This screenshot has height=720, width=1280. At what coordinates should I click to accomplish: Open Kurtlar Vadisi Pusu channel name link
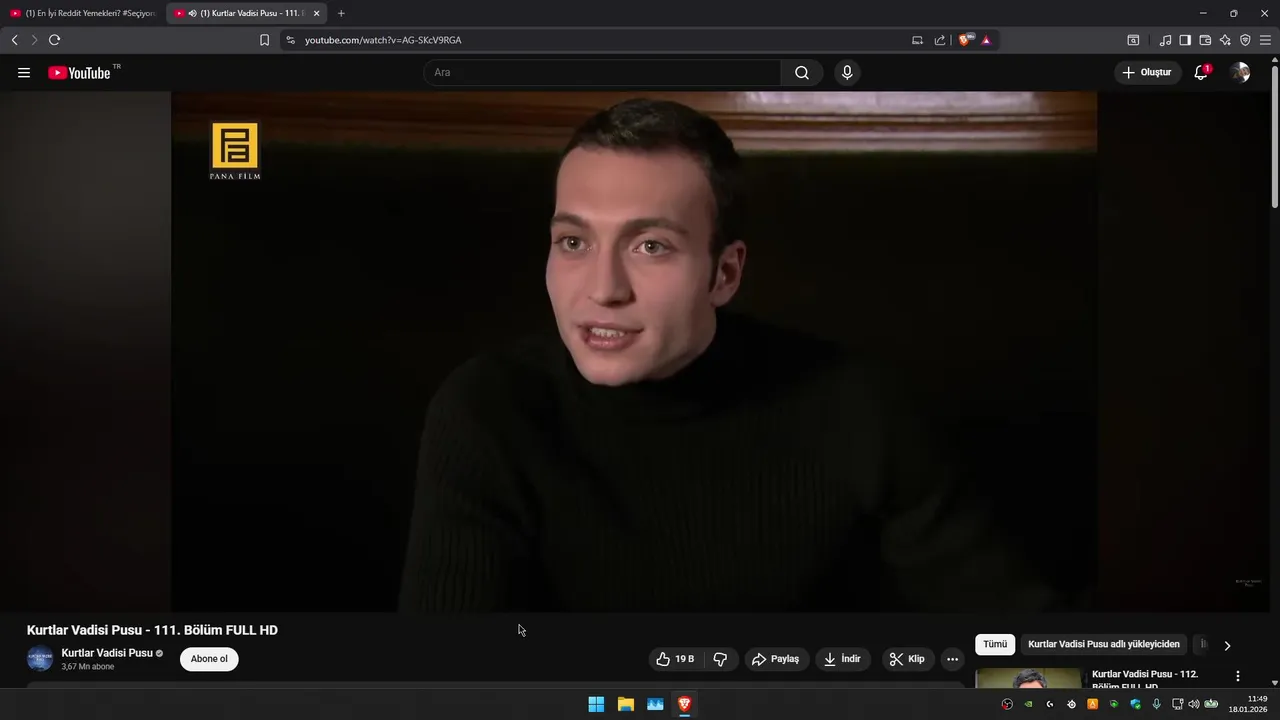click(x=107, y=653)
